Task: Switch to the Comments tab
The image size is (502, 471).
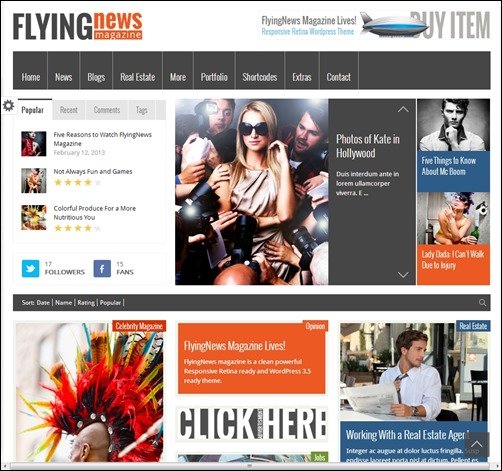Action: pos(107,110)
